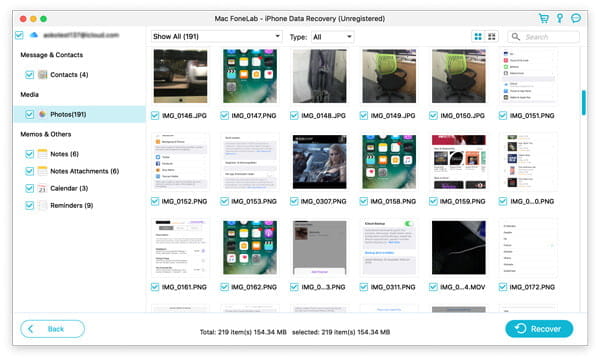Open the Notes (6) category

pos(64,154)
